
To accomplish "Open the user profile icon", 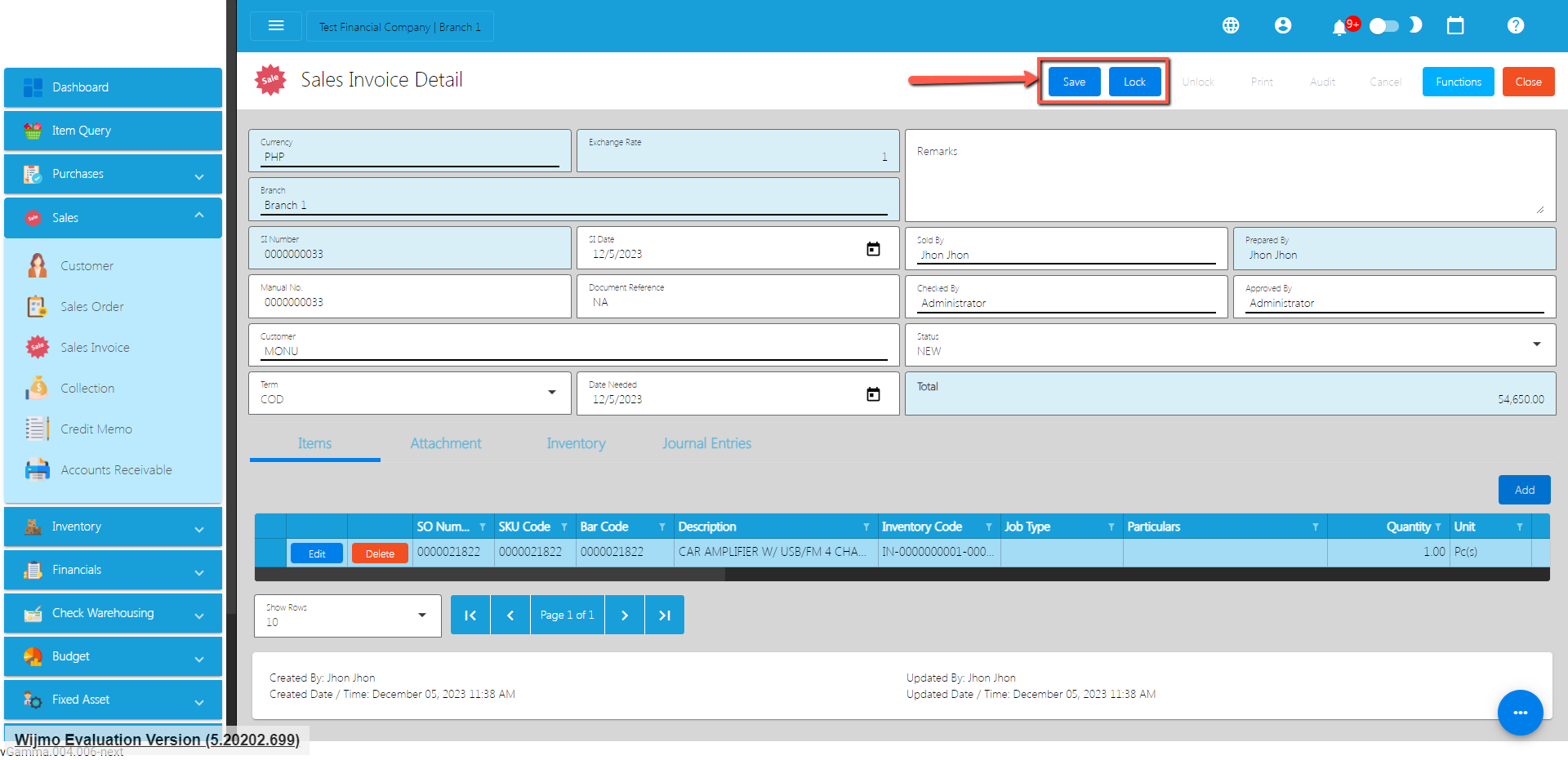I will [1283, 26].
